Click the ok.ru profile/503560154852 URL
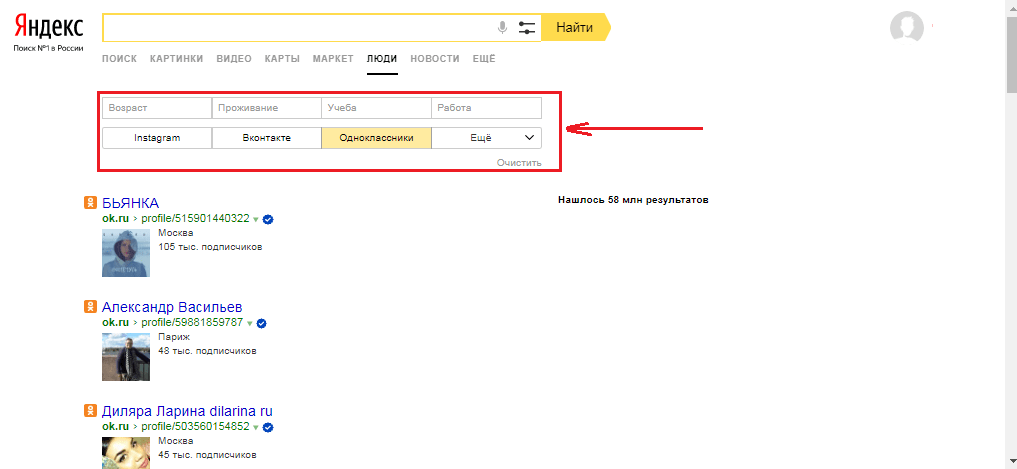 tap(176, 427)
